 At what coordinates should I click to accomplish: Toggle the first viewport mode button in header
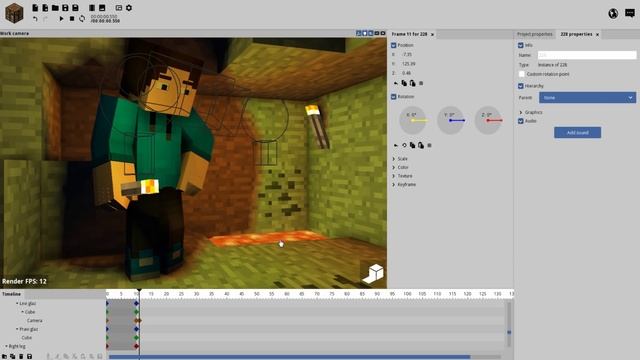(x=358, y=33)
